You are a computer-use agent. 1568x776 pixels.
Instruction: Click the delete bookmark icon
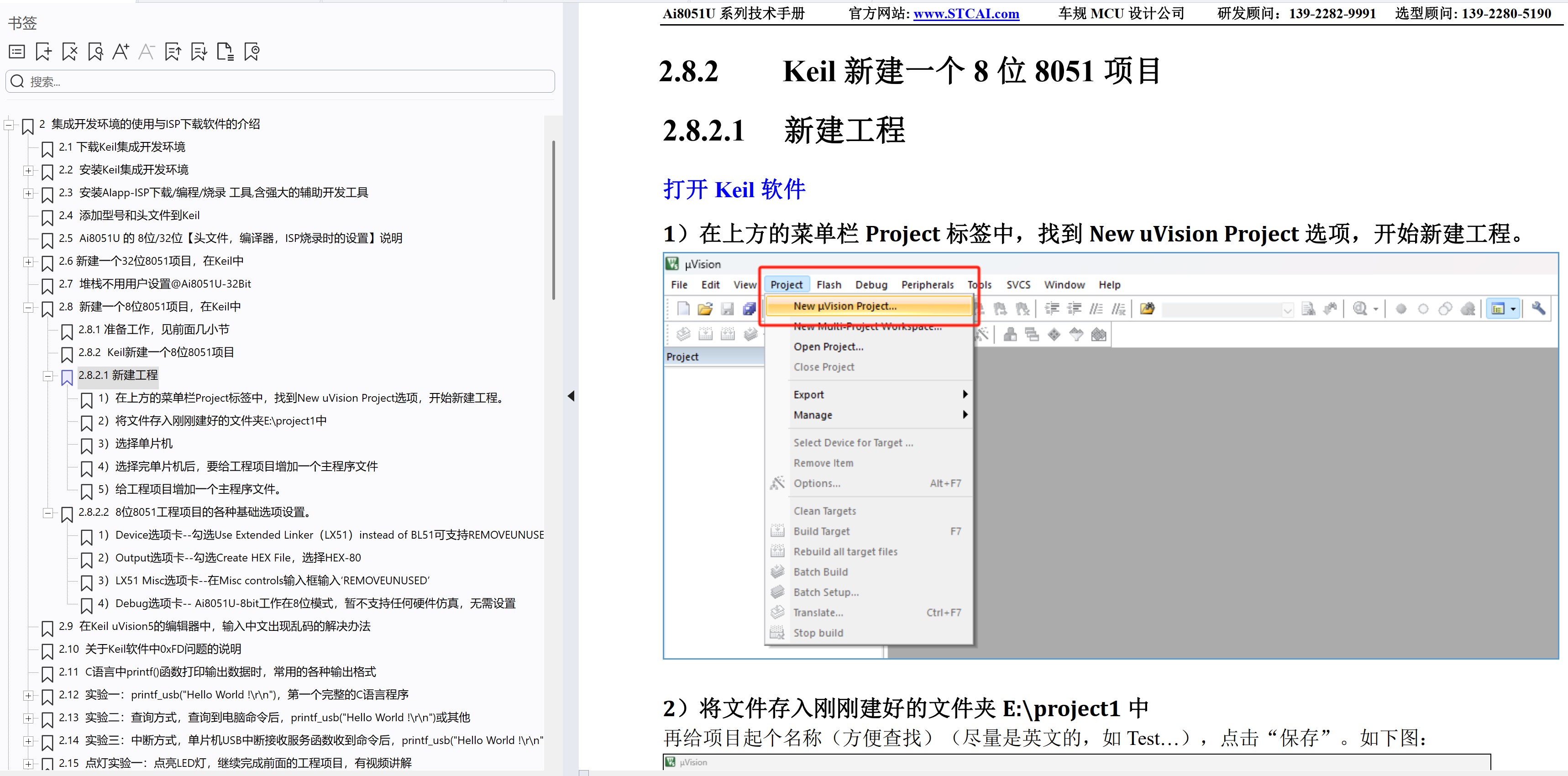click(70, 52)
